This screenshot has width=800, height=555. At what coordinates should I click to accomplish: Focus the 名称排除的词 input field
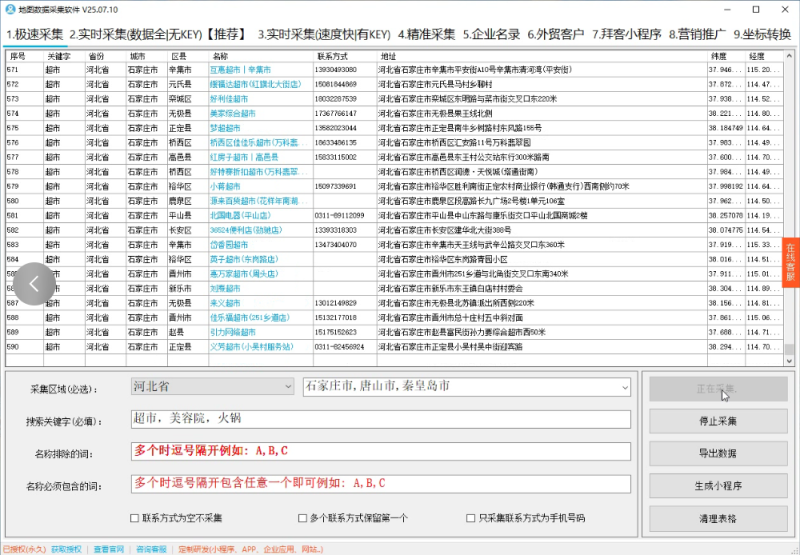(381, 451)
